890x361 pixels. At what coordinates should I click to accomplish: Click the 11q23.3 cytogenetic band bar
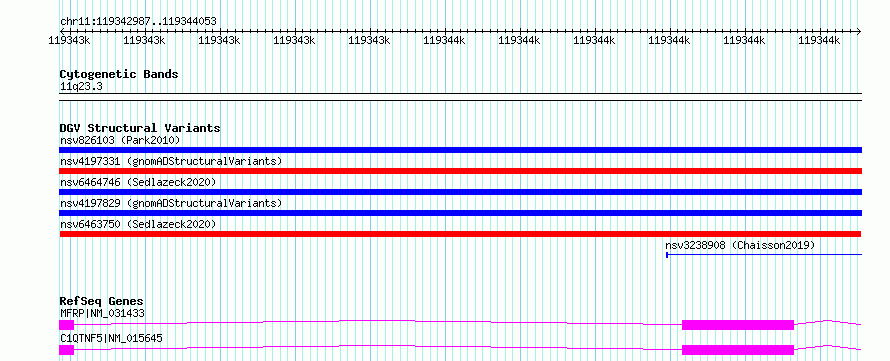(x=460, y=97)
